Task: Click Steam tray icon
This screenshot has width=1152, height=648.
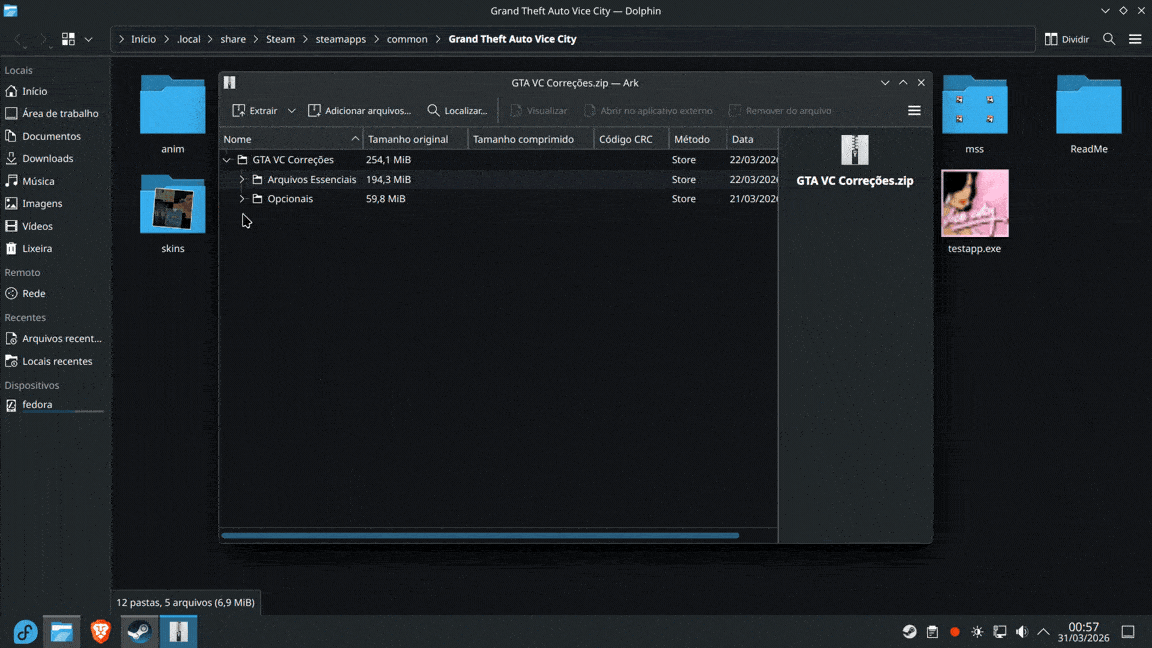Action: tap(910, 632)
